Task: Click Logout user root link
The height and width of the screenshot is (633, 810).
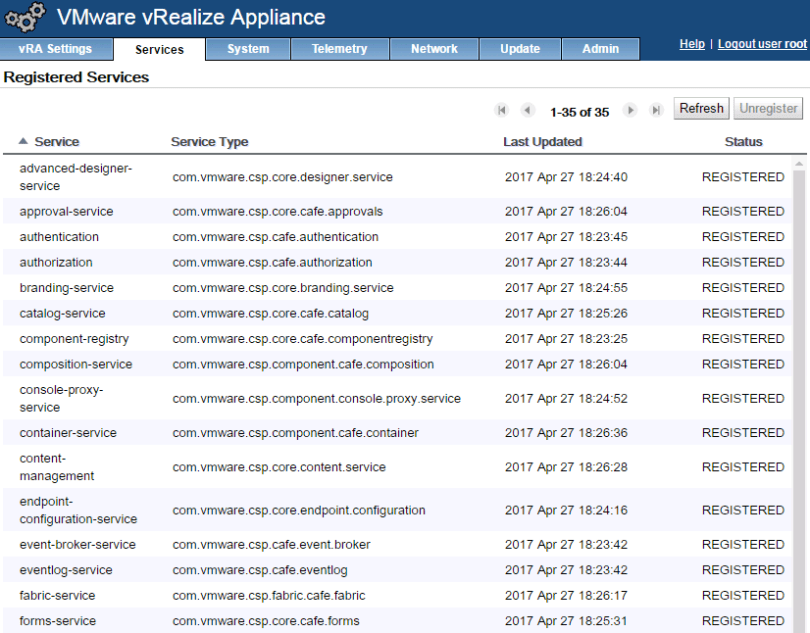Action: 762,45
